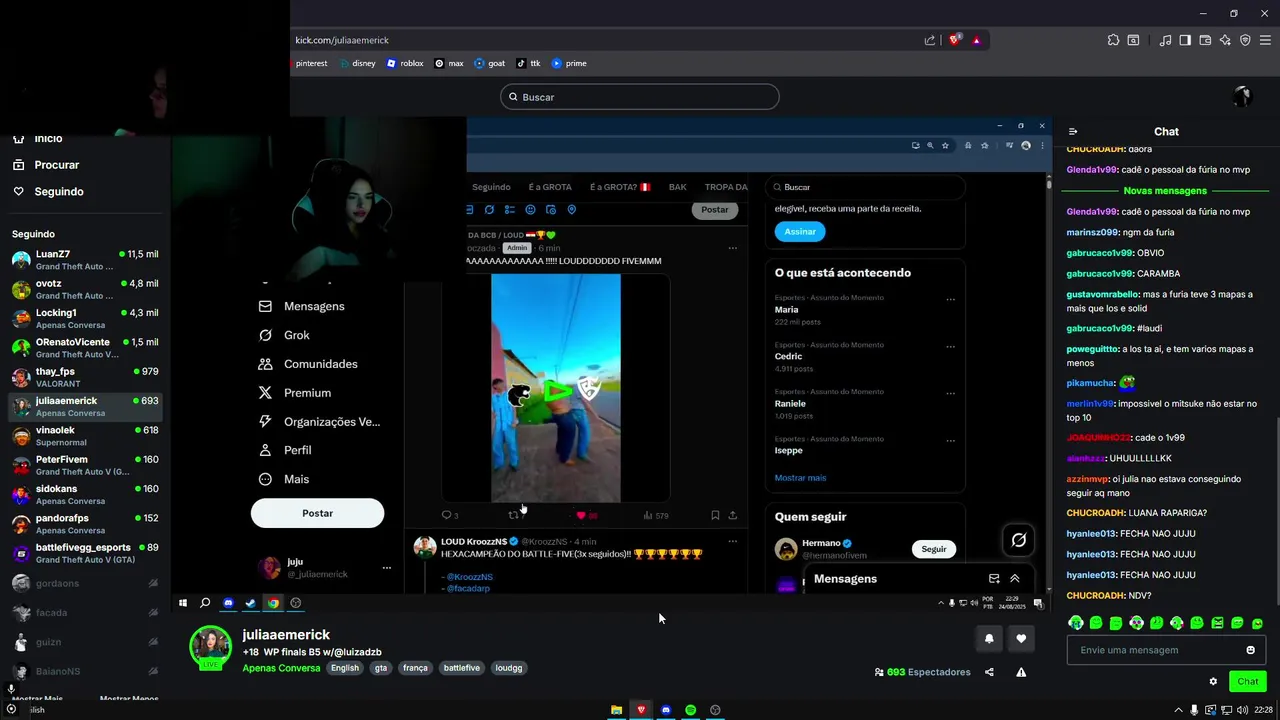Click the Kick Buscar search field
The width and height of the screenshot is (1280, 720).
coord(640,97)
